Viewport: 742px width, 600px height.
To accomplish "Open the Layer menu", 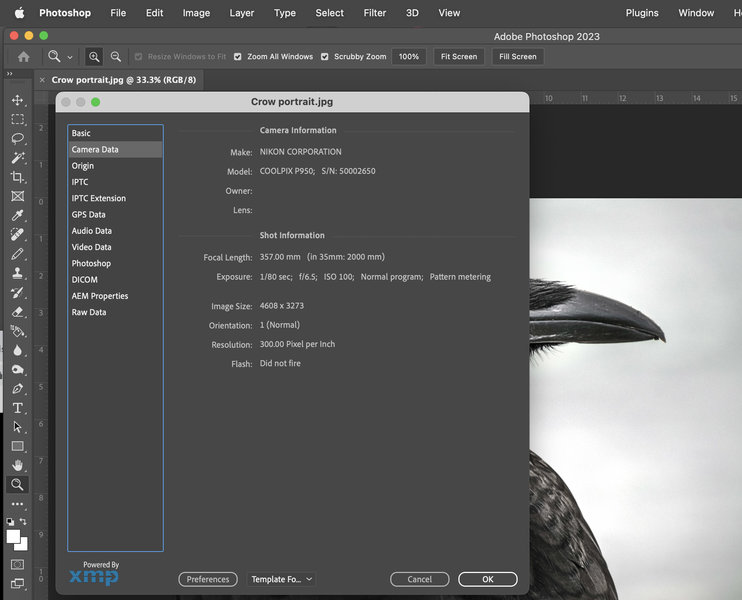I will pyautogui.click(x=242, y=13).
